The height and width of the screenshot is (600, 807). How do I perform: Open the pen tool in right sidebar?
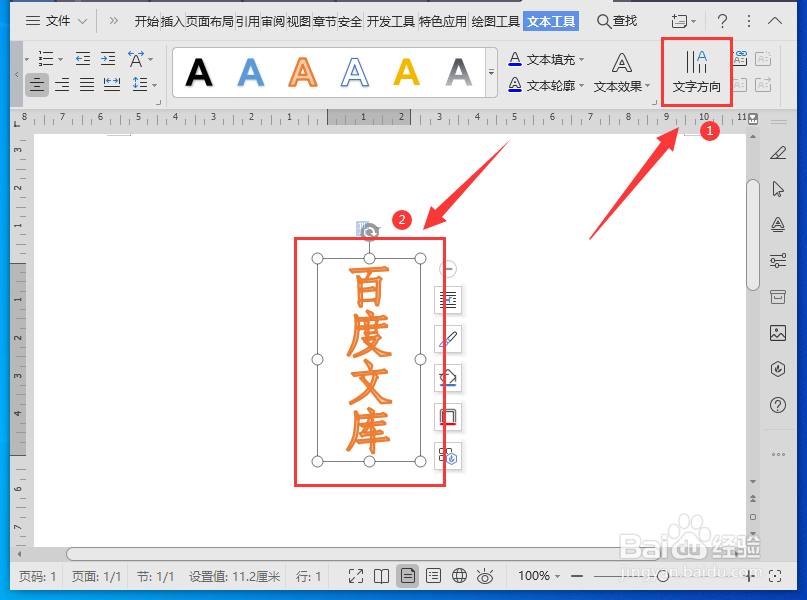click(778, 153)
